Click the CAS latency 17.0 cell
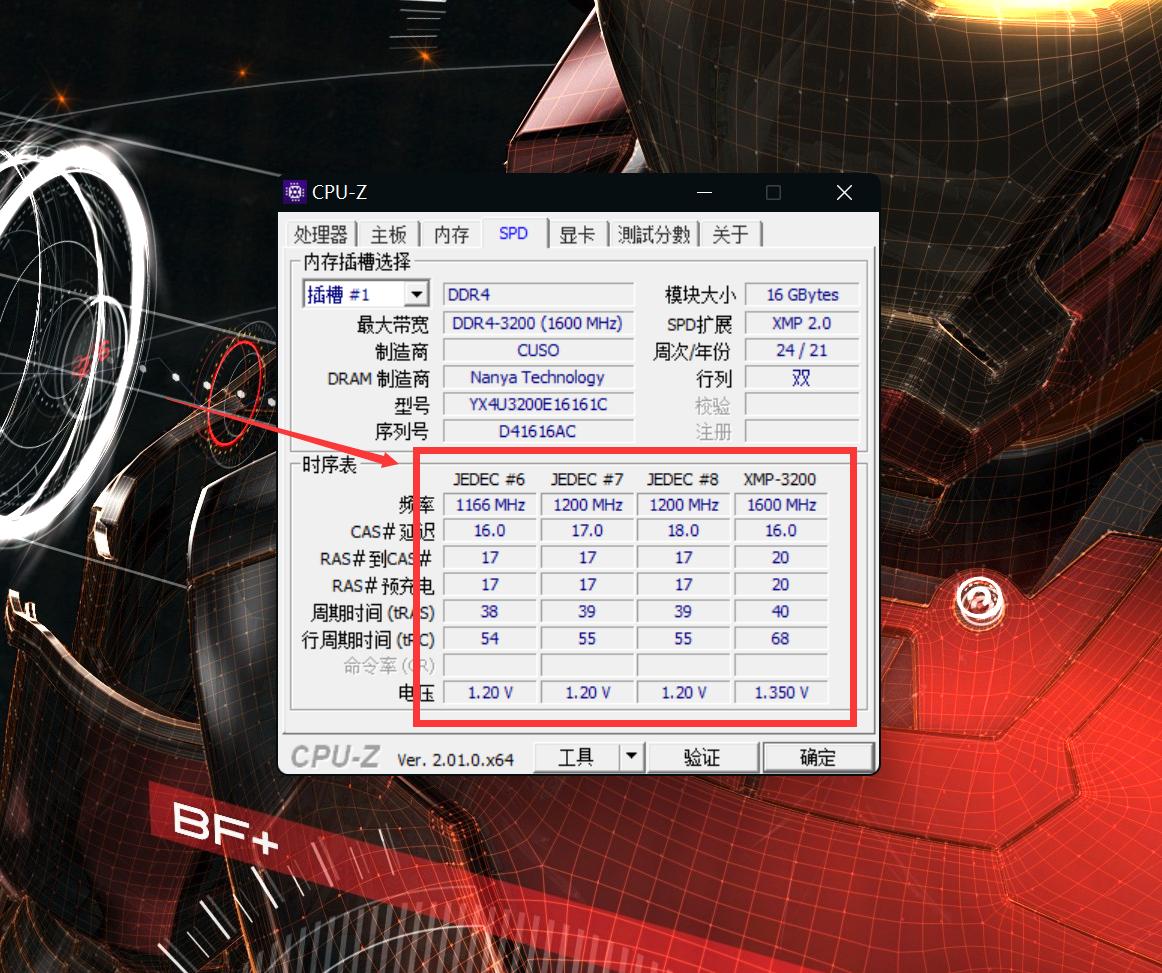 [x=587, y=531]
